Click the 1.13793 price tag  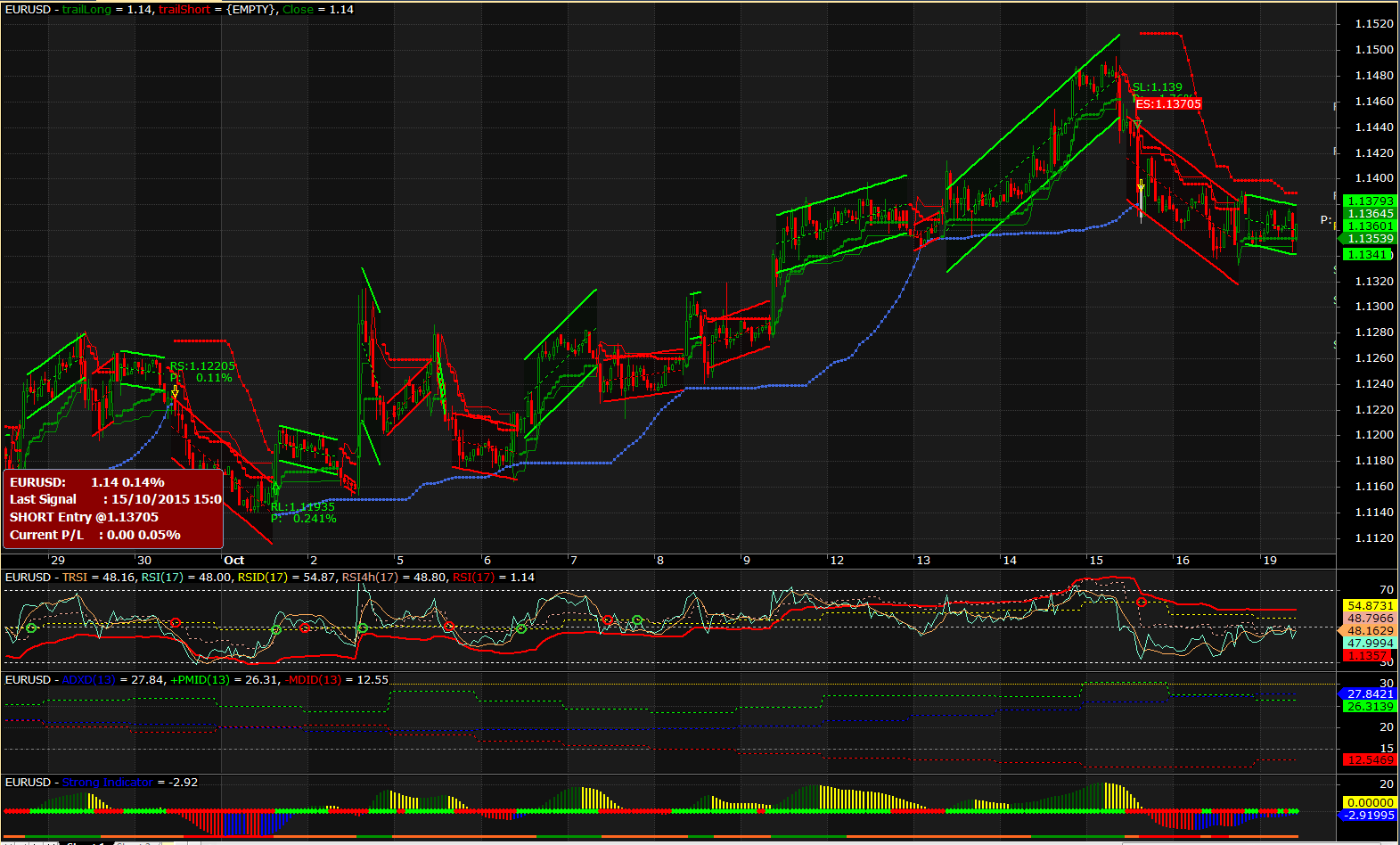1370,201
